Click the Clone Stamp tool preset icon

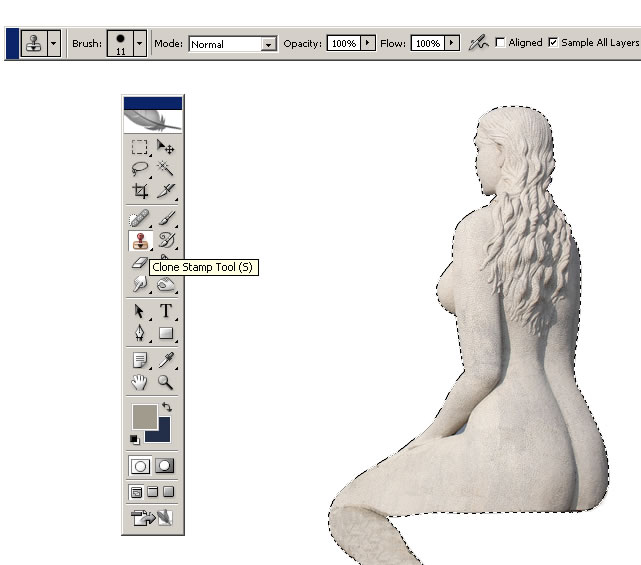click(x=34, y=43)
